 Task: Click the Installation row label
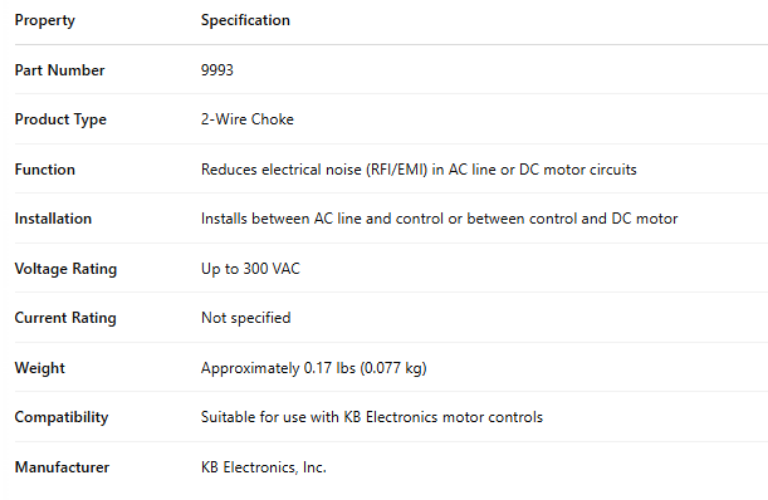52,219
